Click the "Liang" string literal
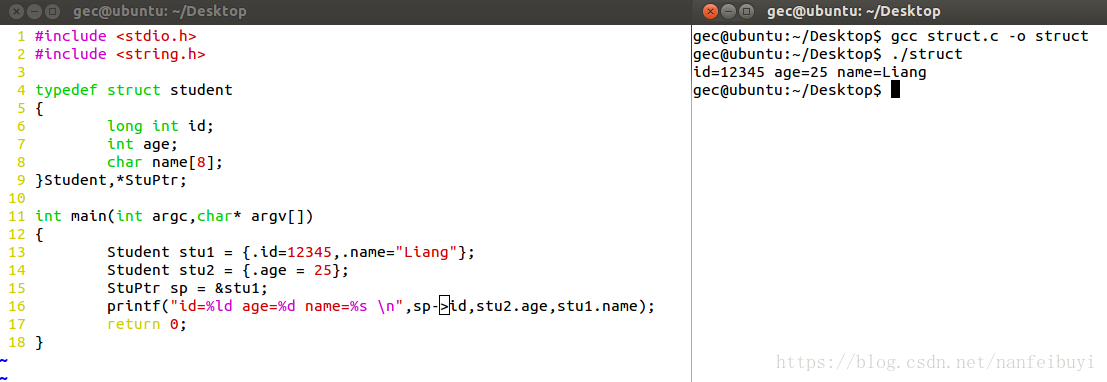 click(x=425, y=252)
